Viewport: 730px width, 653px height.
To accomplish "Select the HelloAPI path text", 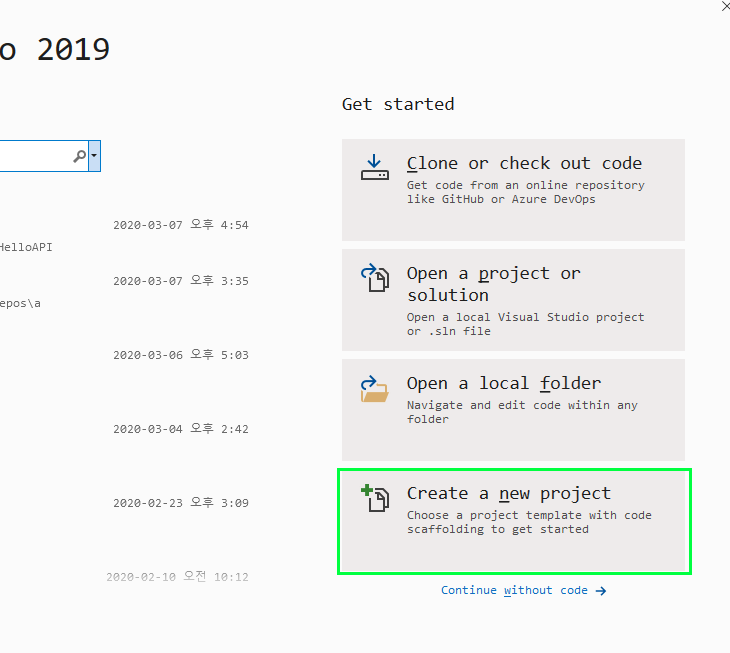I will (x=26, y=248).
